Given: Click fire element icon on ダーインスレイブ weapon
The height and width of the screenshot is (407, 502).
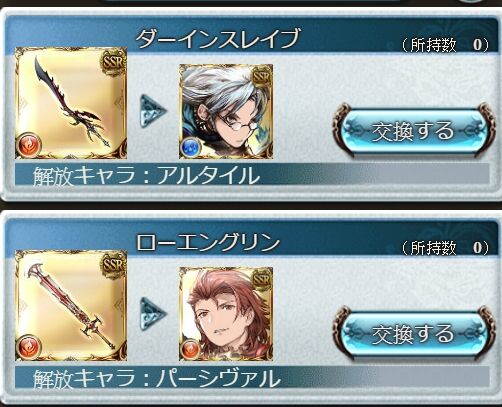Looking at the screenshot, I should point(28,146).
